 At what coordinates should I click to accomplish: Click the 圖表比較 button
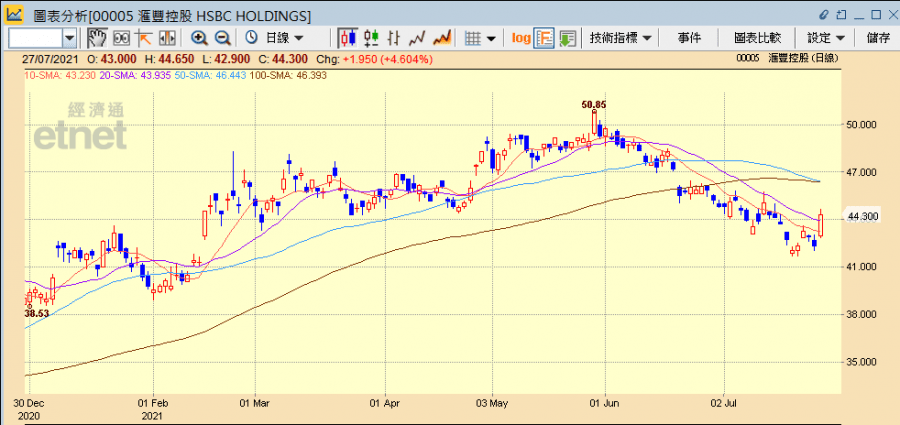tap(757, 38)
